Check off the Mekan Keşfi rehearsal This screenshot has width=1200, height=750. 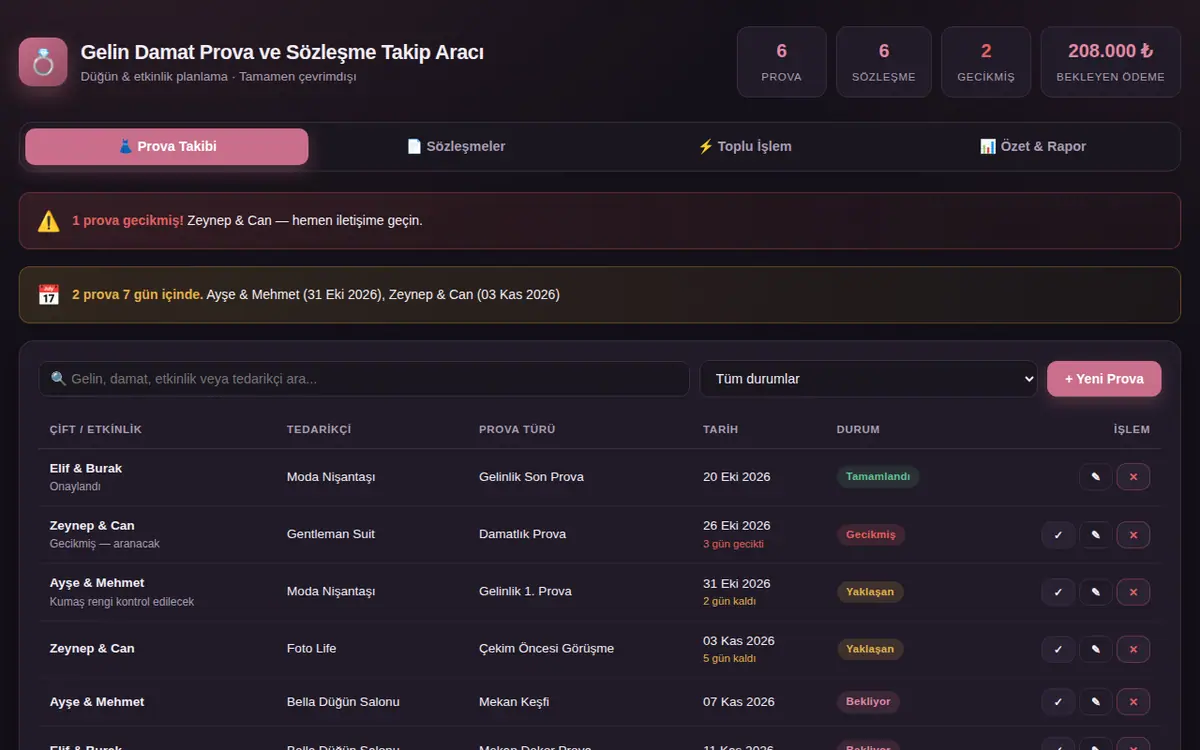(x=1058, y=702)
